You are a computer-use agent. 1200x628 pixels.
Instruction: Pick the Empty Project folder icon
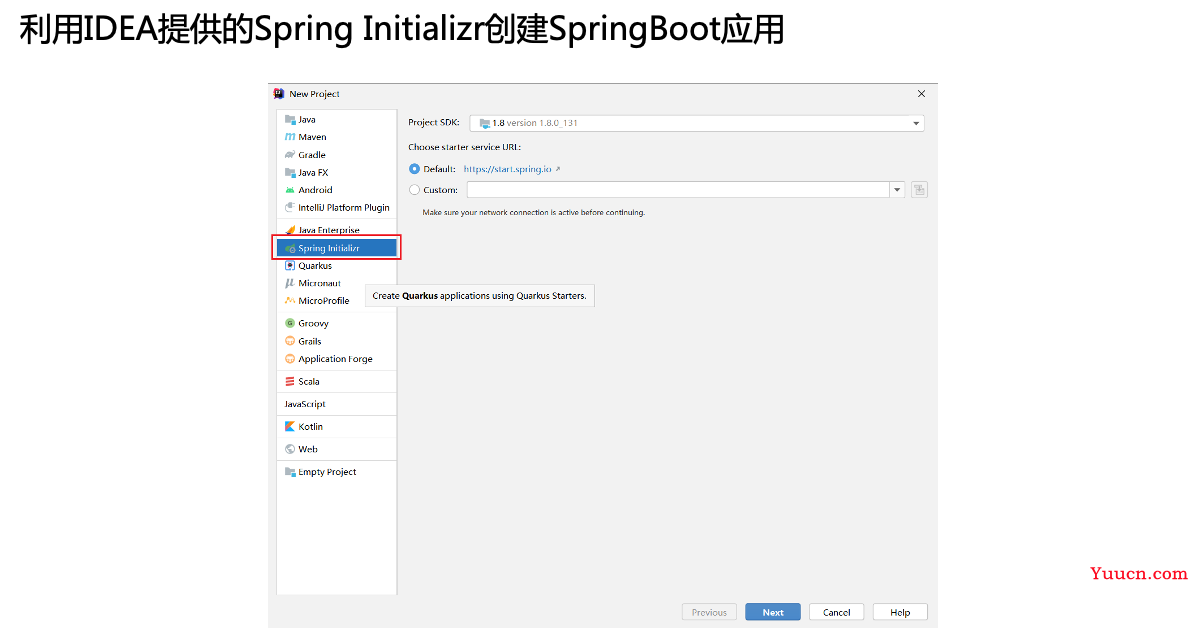tap(290, 472)
